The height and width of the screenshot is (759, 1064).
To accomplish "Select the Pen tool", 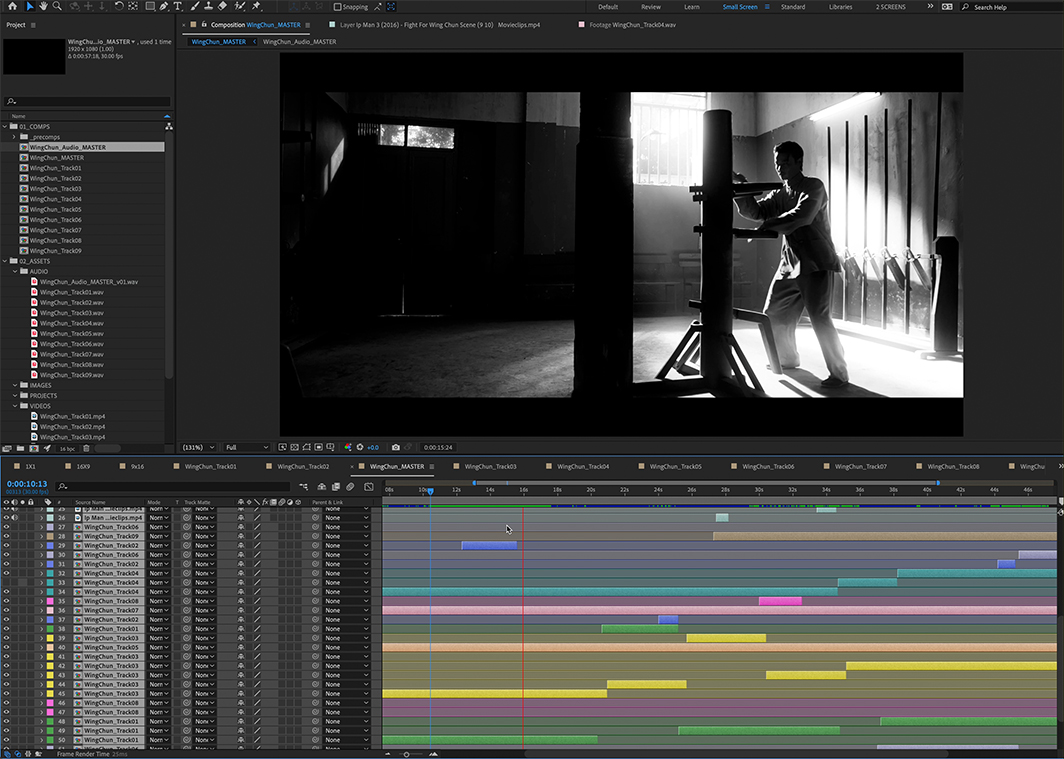I will (x=164, y=6).
